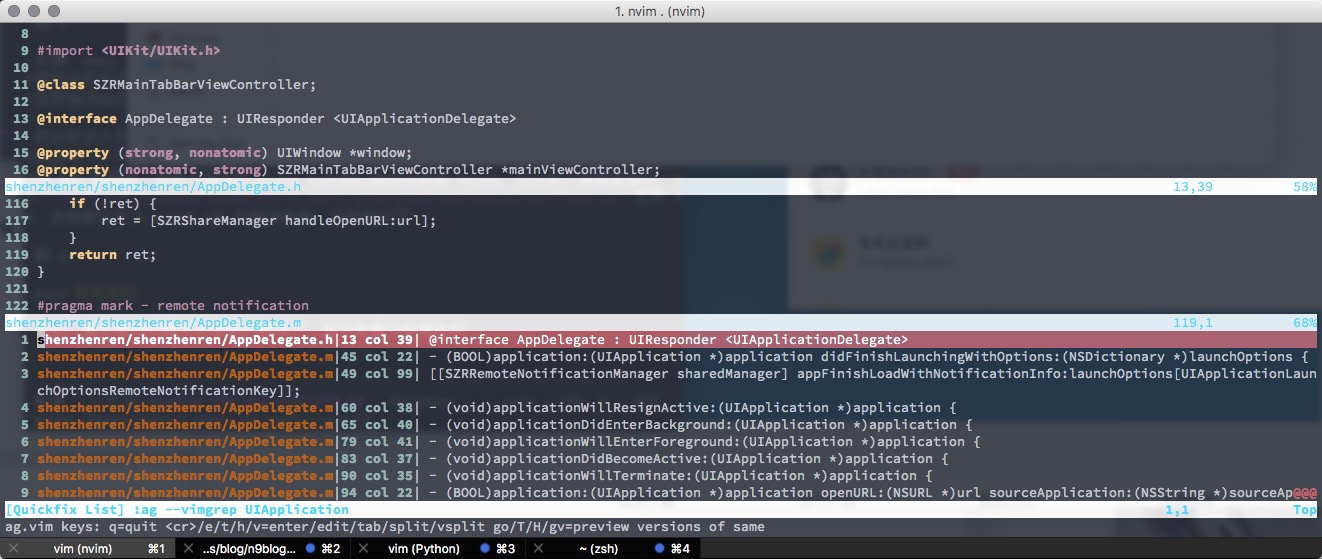Select quickfix entry 9 openURL sourceApplication
This screenshot has width=1322, height=559.
(661, 493)
